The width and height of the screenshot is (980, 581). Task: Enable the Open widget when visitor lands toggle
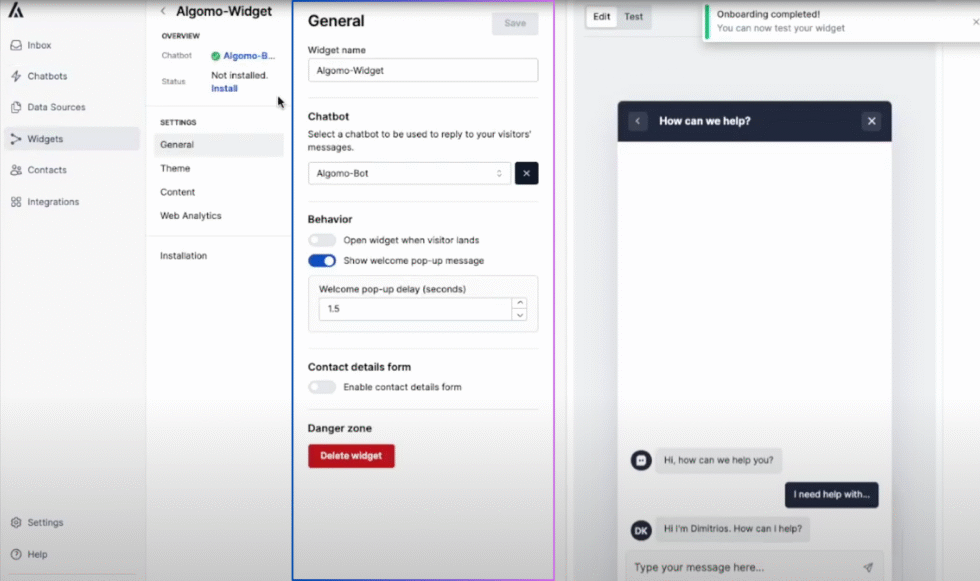(x=322, y=239)
